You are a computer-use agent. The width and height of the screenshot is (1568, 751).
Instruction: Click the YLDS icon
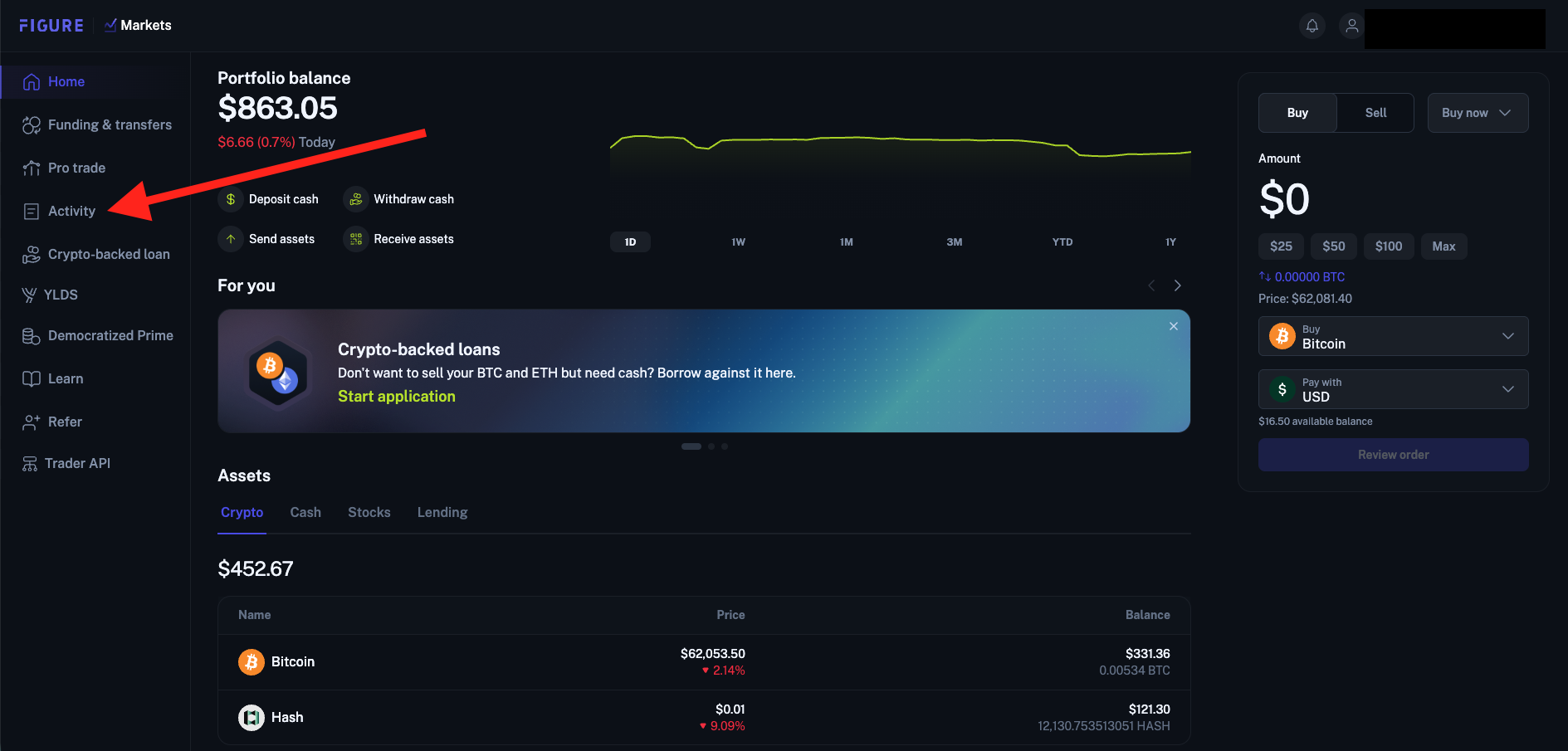click(29, 295)
